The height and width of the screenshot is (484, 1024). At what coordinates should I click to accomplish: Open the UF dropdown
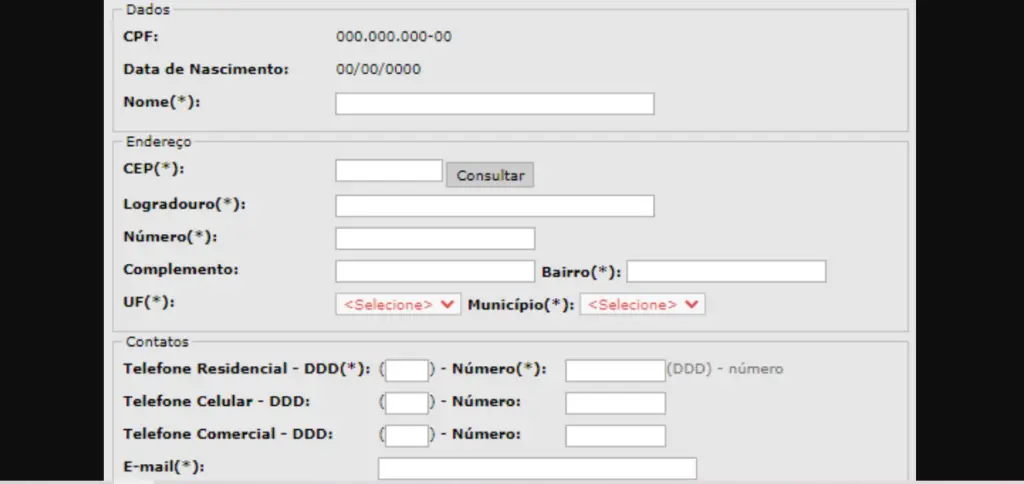(x=398, y=304)
